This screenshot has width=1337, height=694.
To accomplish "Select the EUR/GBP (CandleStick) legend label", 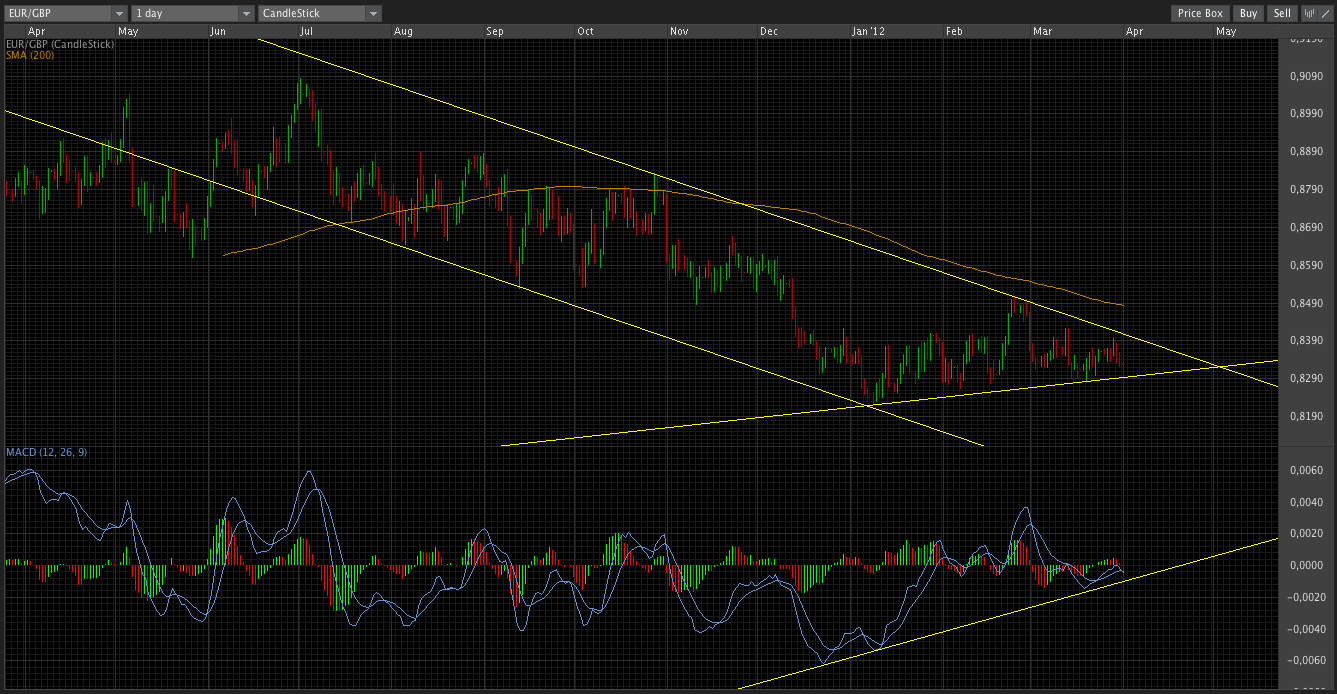I will 60,44.
